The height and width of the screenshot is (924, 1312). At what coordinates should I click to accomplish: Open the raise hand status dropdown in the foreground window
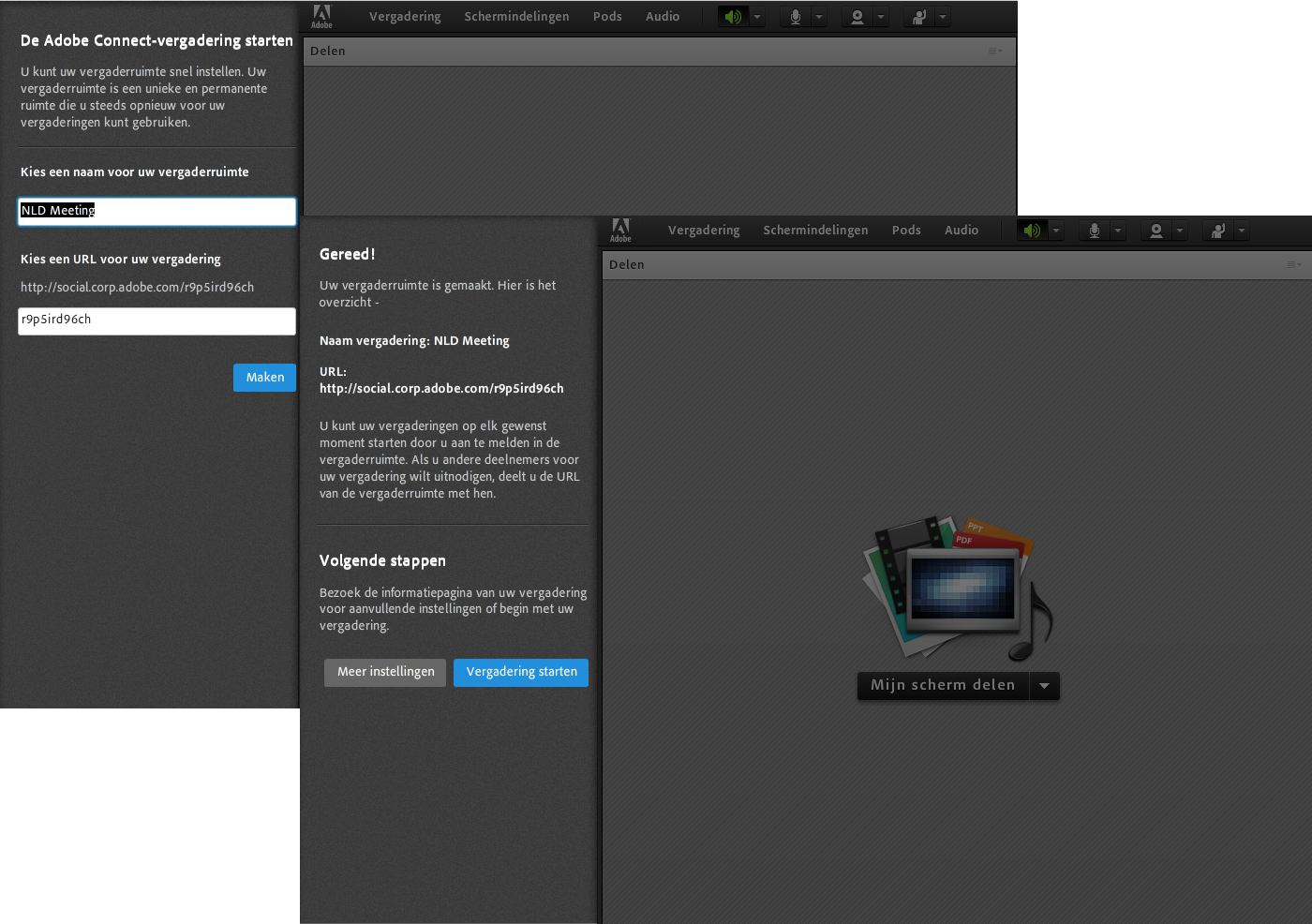click(x=1242, y=231)
